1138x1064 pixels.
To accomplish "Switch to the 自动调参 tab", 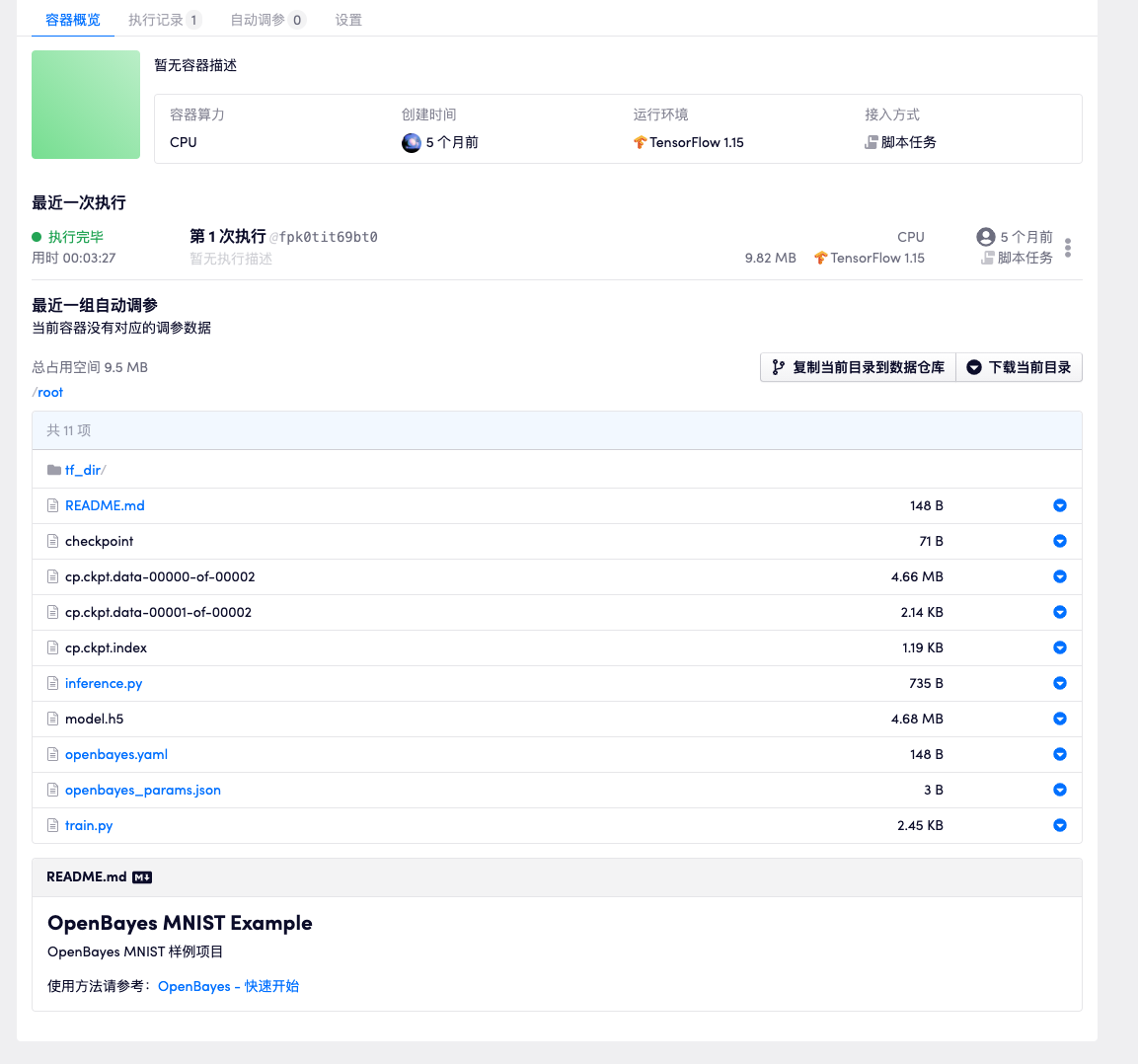I will (x=258, y=20).
